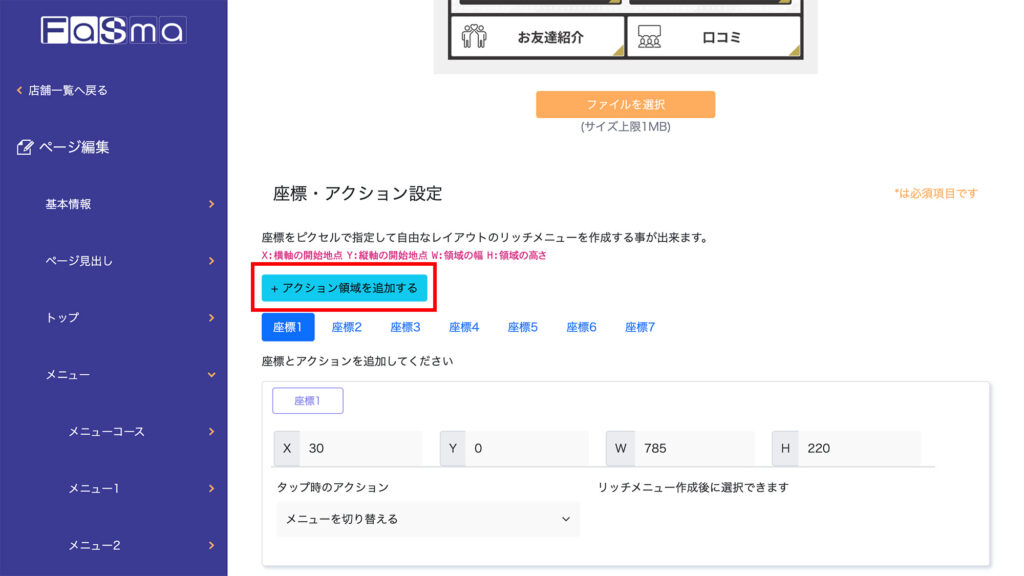Click the reviews group icon
Screen dimensions: 1024x576
coord(651,37)
